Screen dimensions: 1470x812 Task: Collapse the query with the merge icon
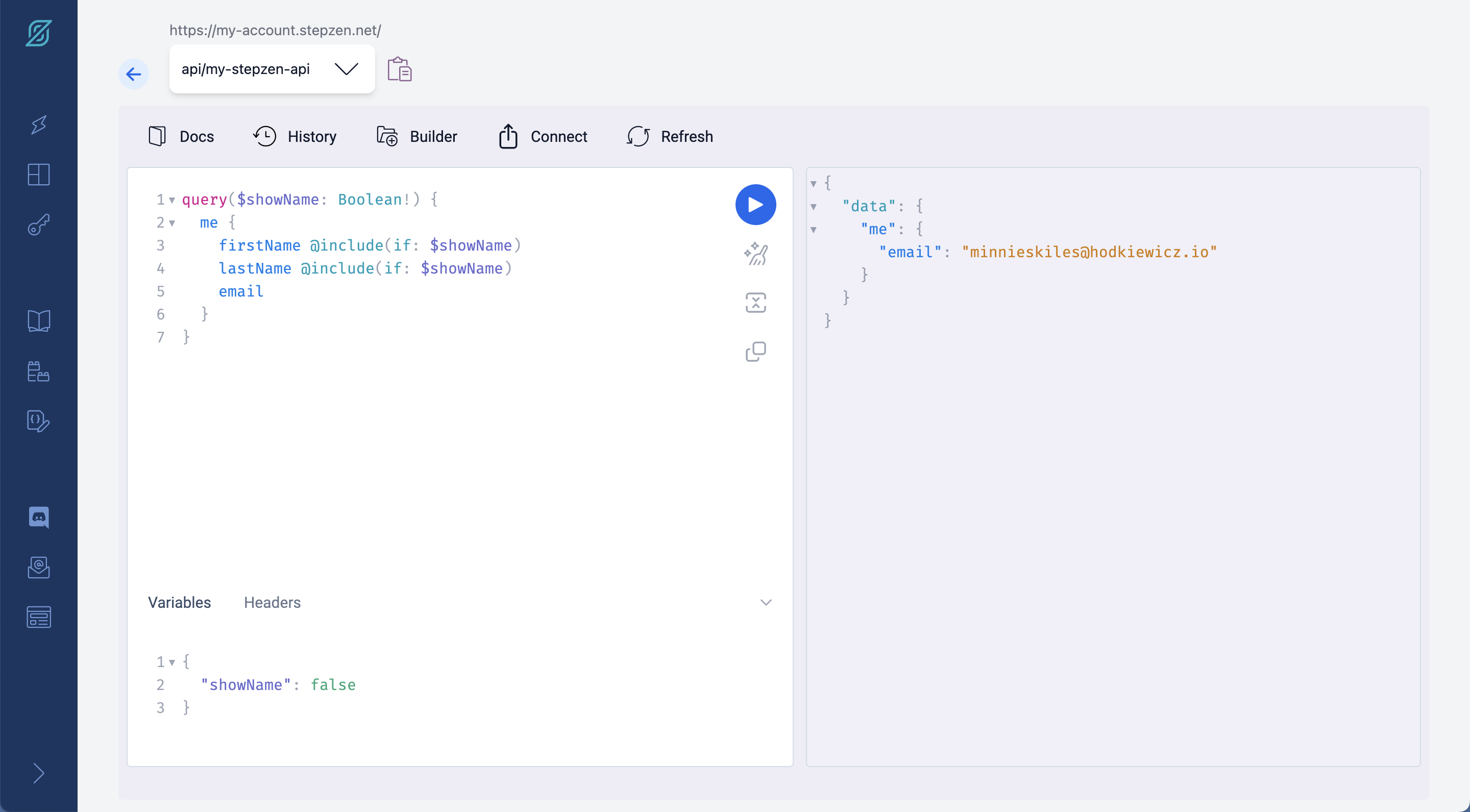(755, 303)
